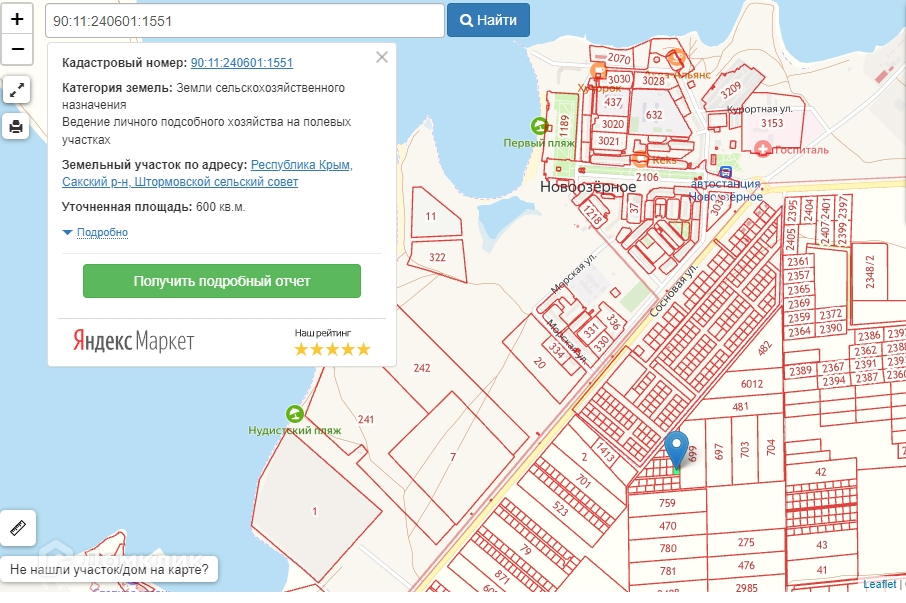This screenshot has height=603, width=906.
Task: Click the blue location pin marker
Action: click(677, 450)
